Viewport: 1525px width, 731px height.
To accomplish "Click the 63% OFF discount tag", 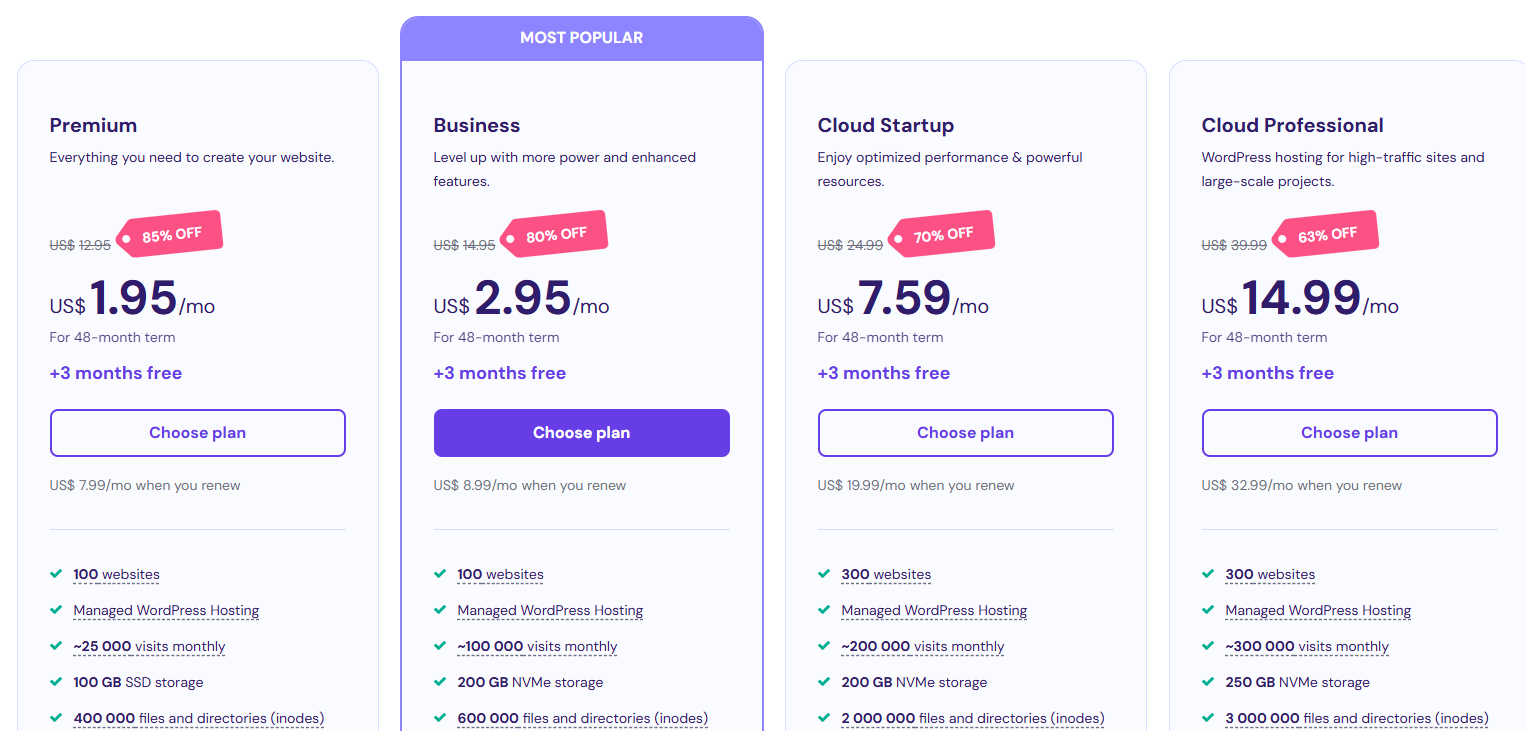I will [x=1326, y=235].
